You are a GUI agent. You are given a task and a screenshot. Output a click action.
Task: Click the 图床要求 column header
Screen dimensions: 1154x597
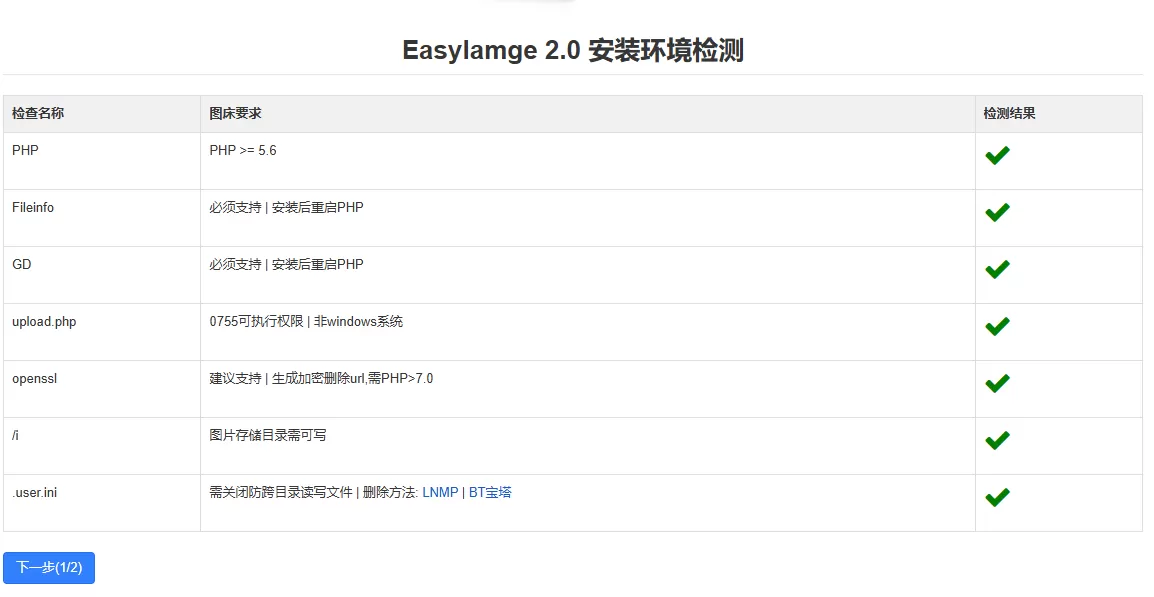click(235, 114)
